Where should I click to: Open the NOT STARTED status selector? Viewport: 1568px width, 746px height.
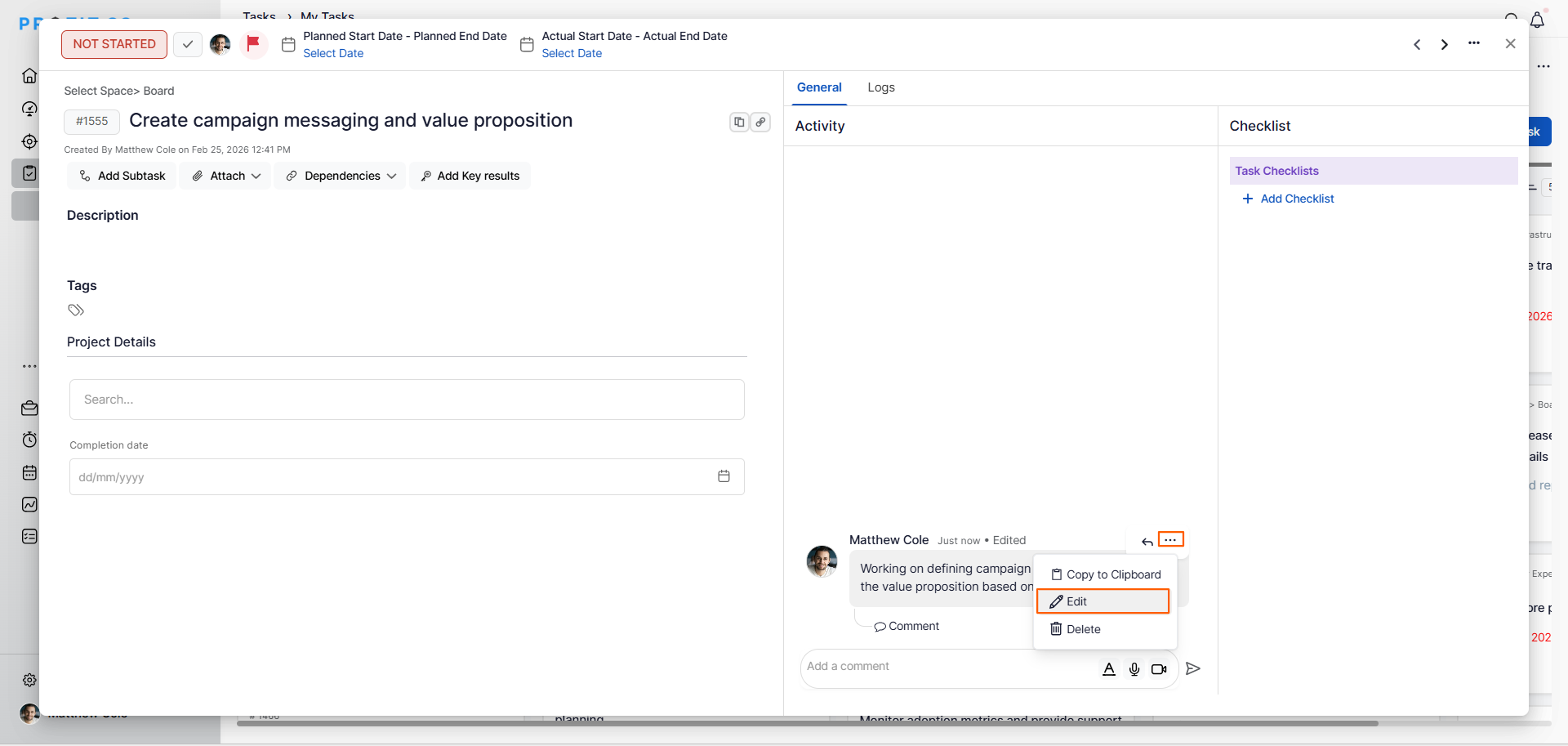click(114, 44)
